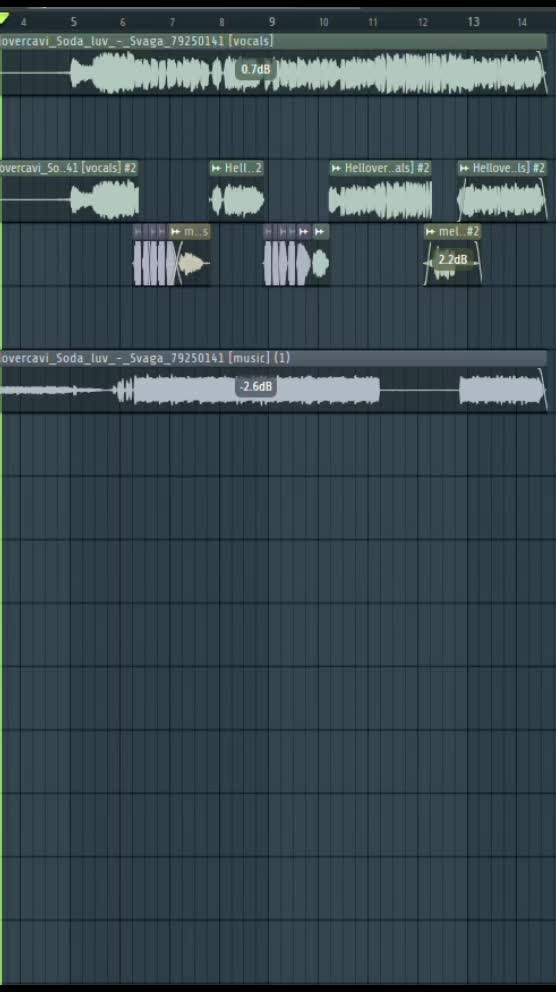Select the overcavi_So..41 [vocals] #2 clip title
Image resolution: width=556 pixels, height=992 pixels.
(69, 168)
